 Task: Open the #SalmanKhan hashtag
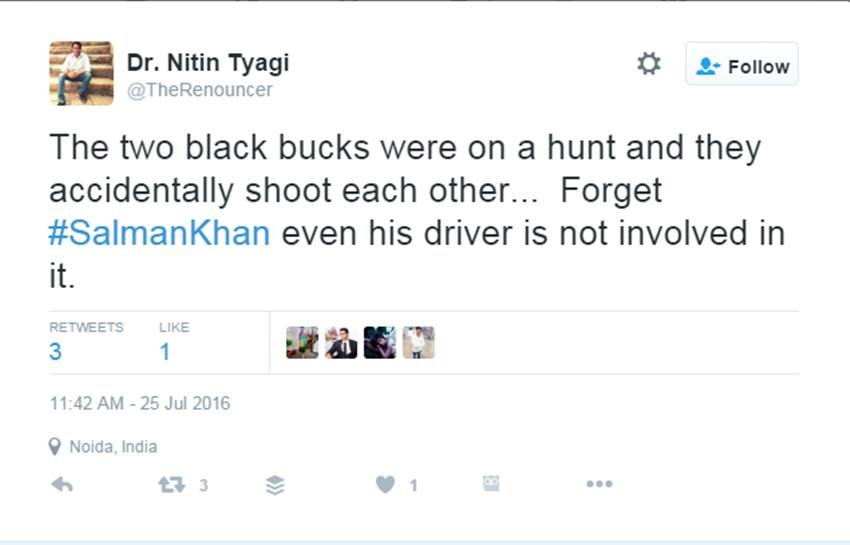tap(159, 234)
